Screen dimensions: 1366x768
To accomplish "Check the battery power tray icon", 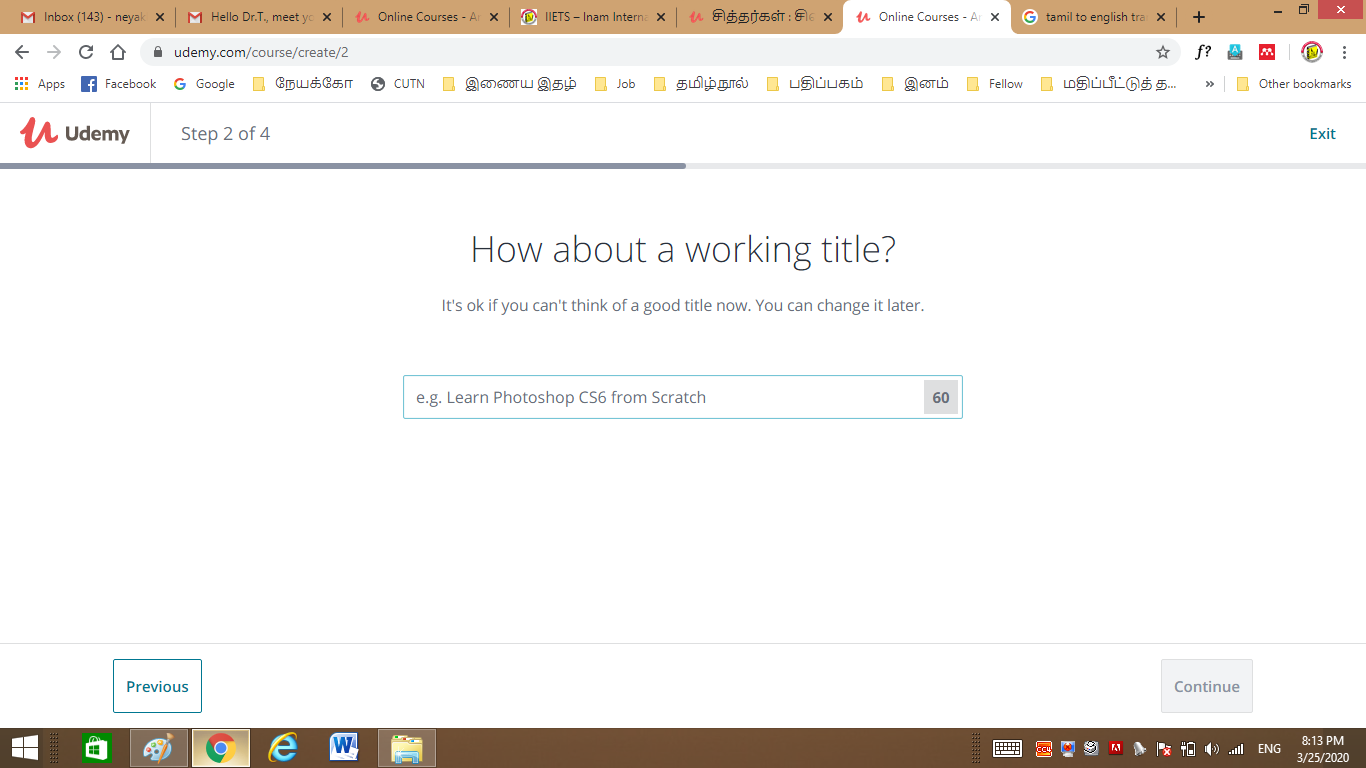I will [1188, 748].
